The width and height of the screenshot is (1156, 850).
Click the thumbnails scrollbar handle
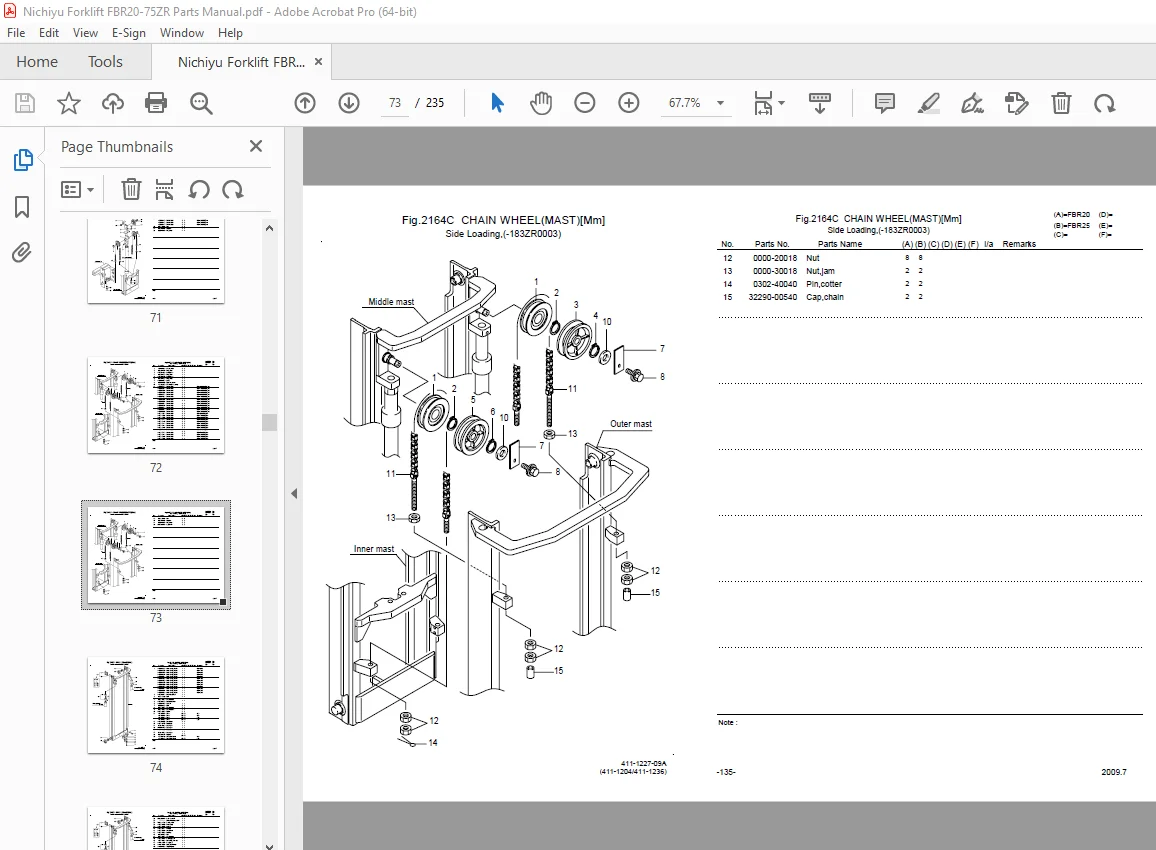pyautogui.click(x=270, y=422)
